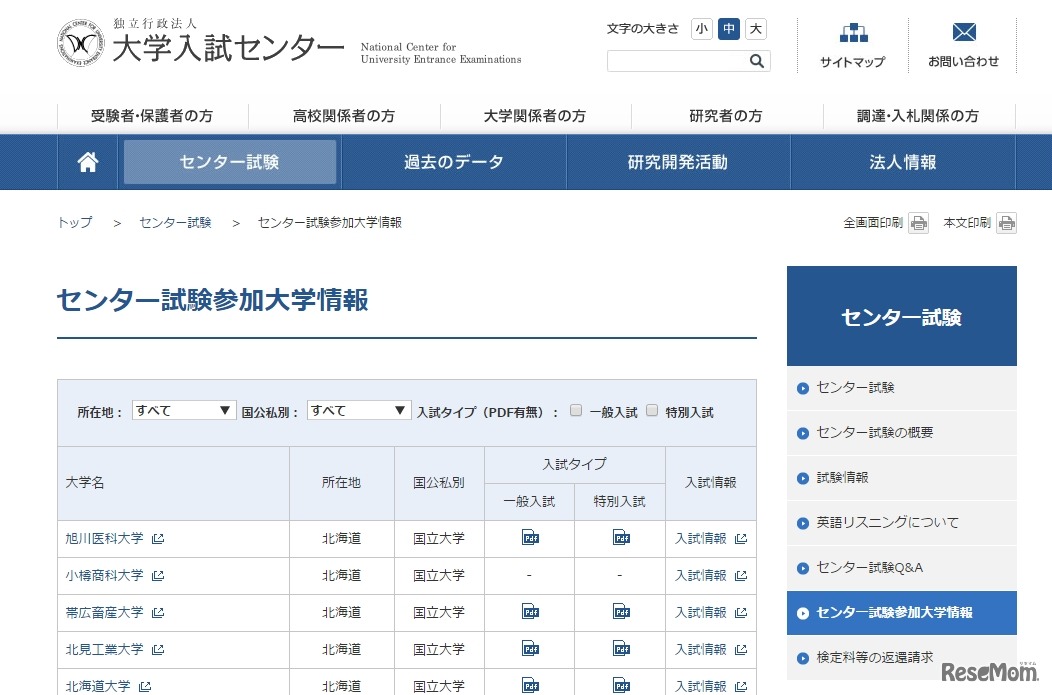Viewport: 1052px width, 695px height.
Task: Open 帯広畜産大学's 特別入試 PDF icon
Action: pos(620,612)
